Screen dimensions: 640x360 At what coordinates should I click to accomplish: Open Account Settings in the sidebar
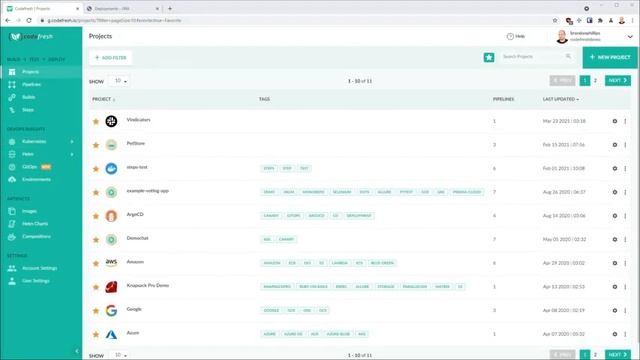(41, 268)
